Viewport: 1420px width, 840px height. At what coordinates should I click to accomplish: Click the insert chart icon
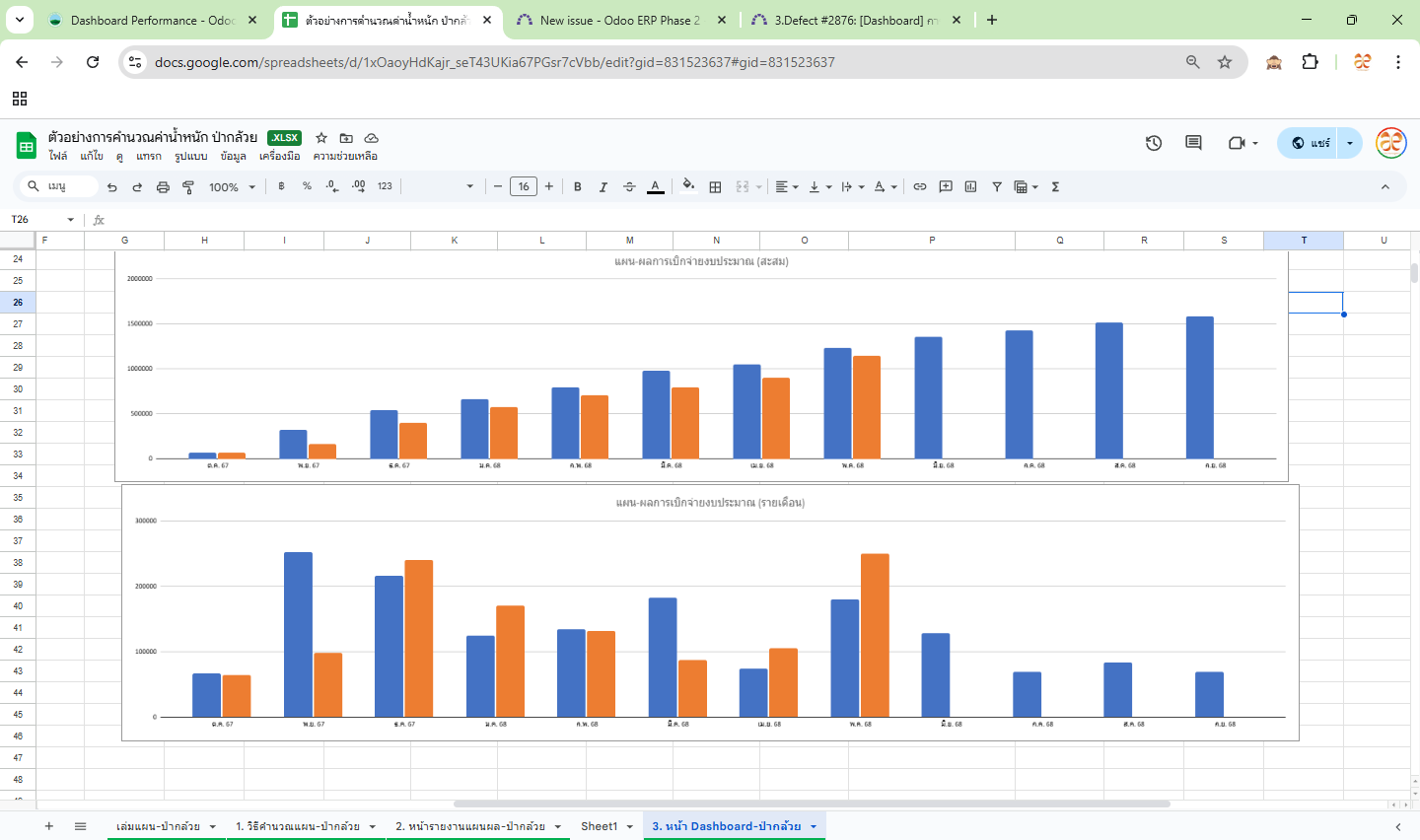click(x=970, y=187)
